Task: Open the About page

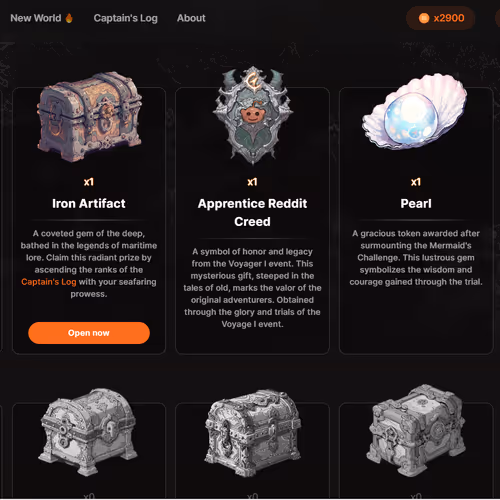Action: point(191,18)
